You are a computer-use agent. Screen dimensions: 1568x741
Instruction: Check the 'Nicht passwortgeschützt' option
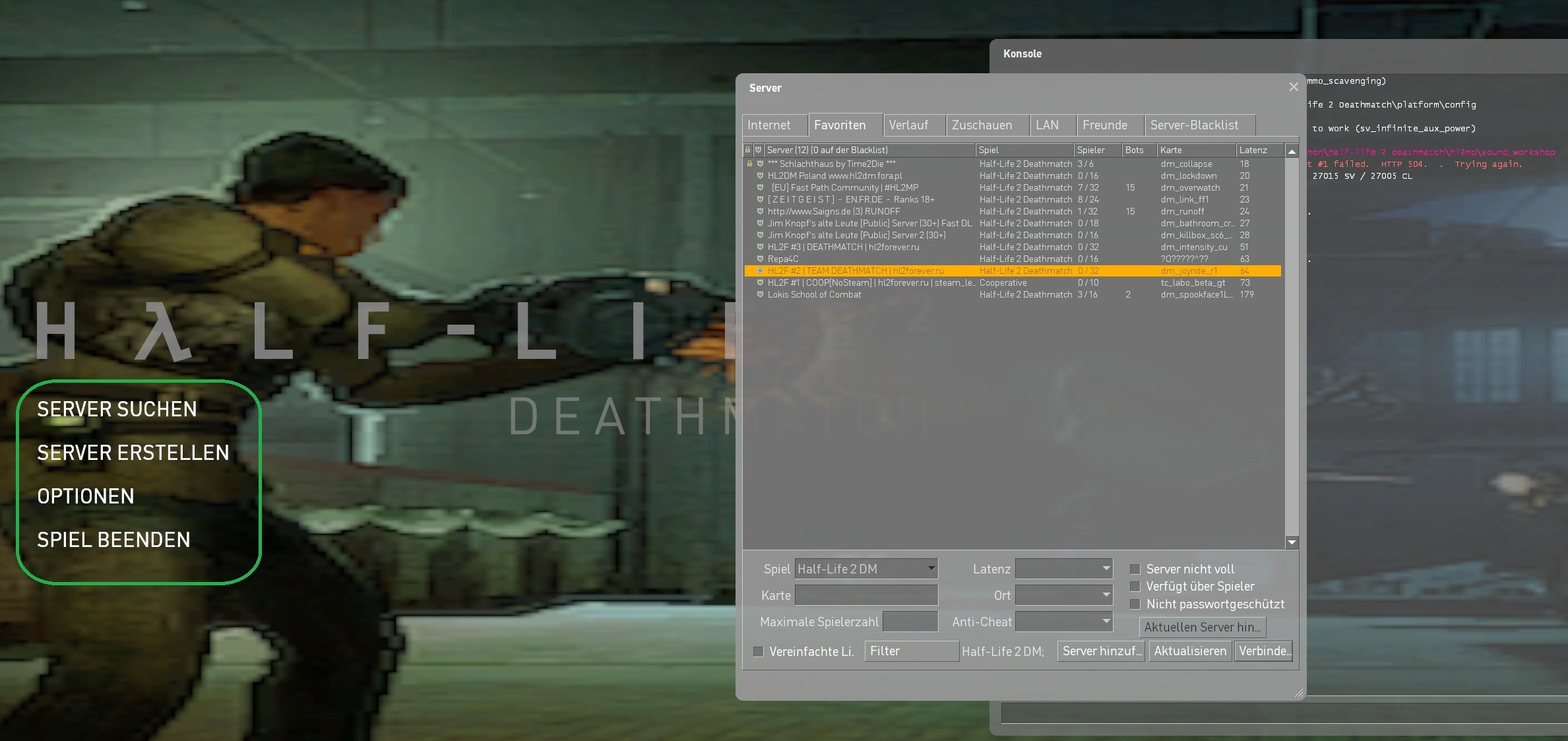click(1135, 604)
